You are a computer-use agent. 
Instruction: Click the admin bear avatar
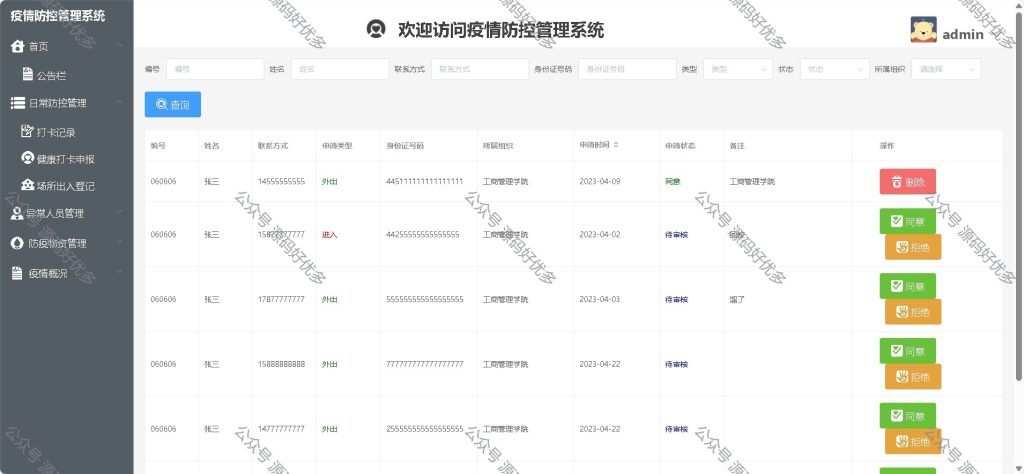[x=923, y=29]
